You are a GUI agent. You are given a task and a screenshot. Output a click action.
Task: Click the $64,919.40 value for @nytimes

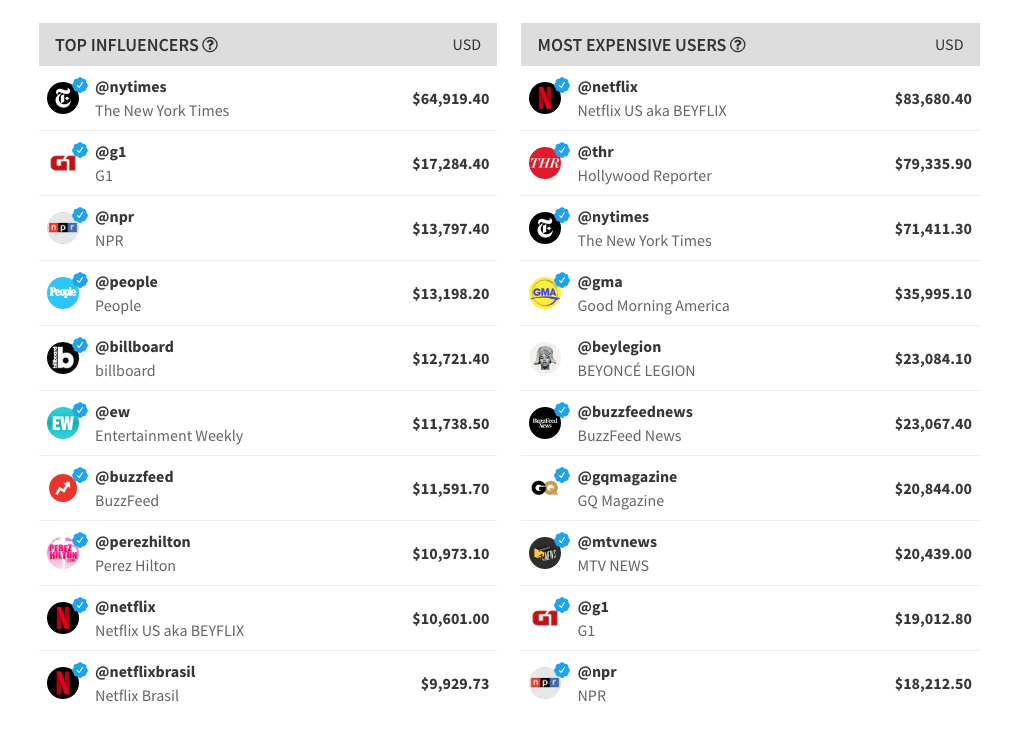450,99
